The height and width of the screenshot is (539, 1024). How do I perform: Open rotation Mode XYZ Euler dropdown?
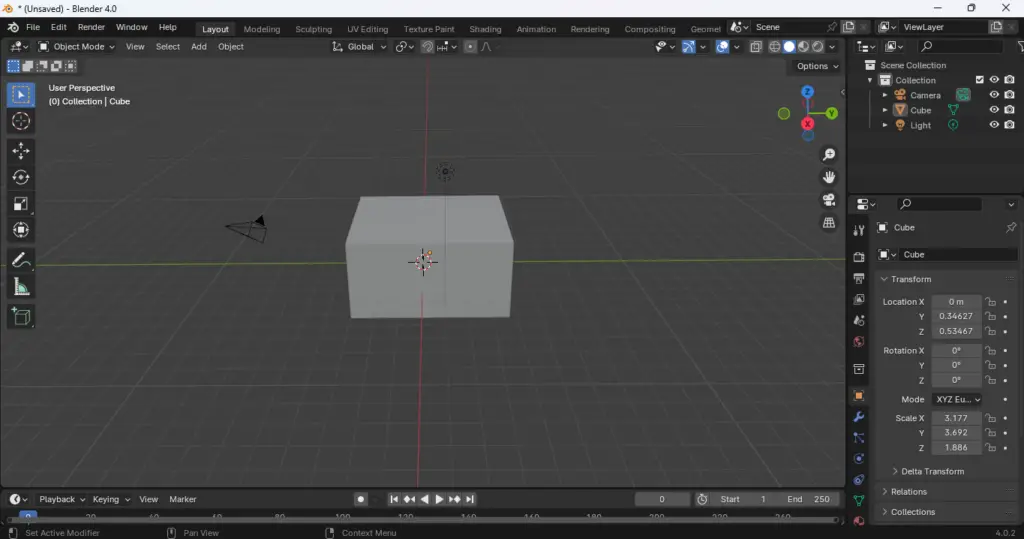coord(957,399)
